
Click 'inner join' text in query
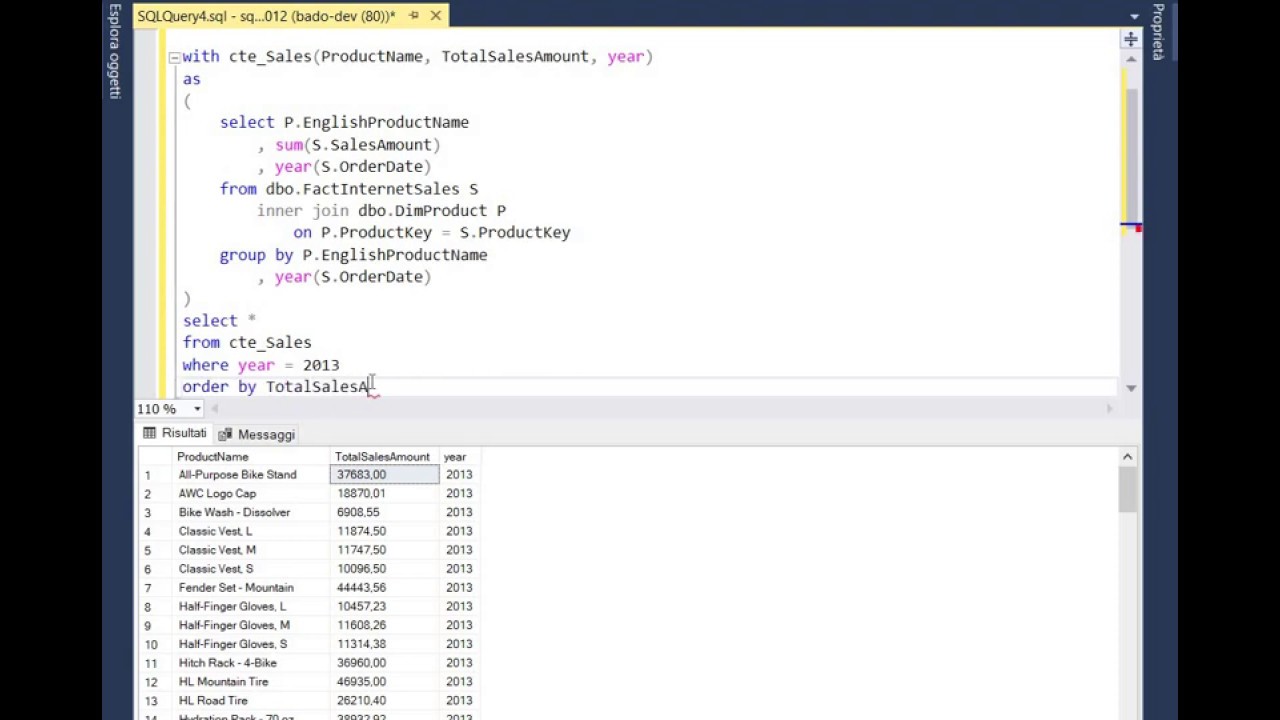point(303,211)
